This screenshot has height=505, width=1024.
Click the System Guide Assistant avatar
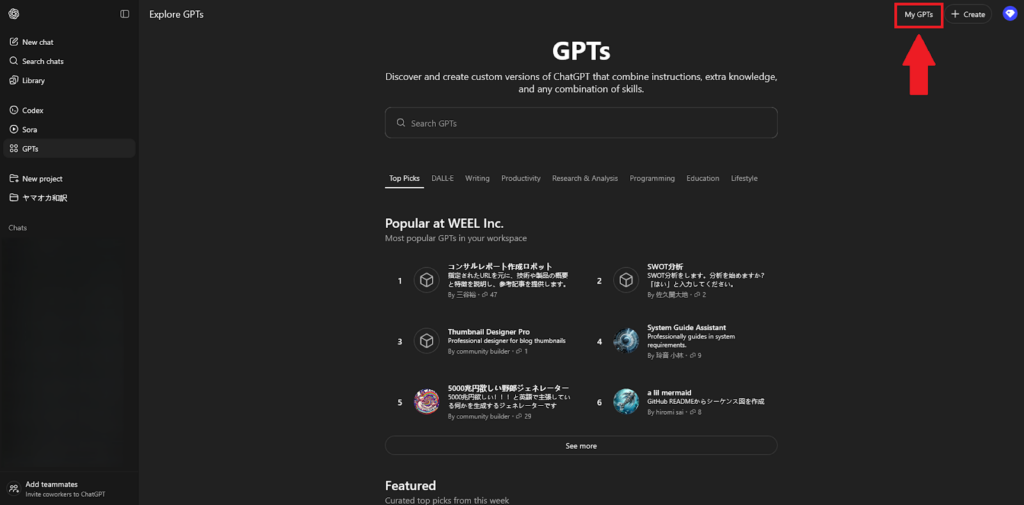coord(626,341)
